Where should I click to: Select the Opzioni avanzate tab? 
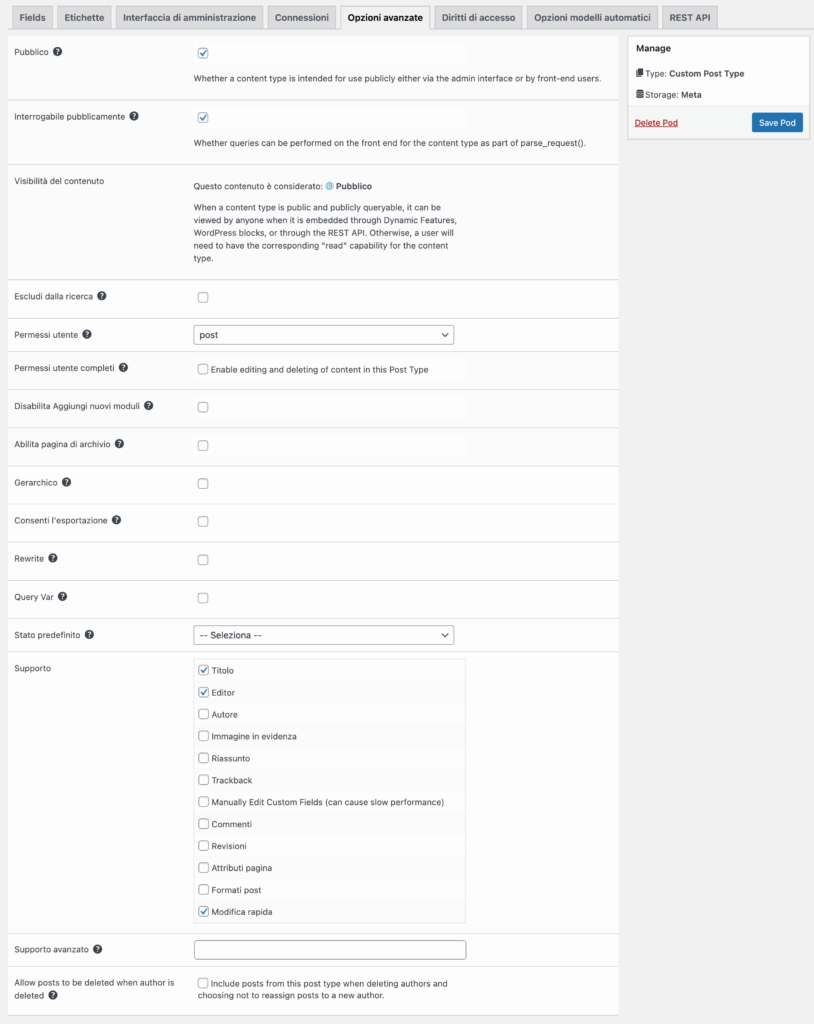(385, 18)
